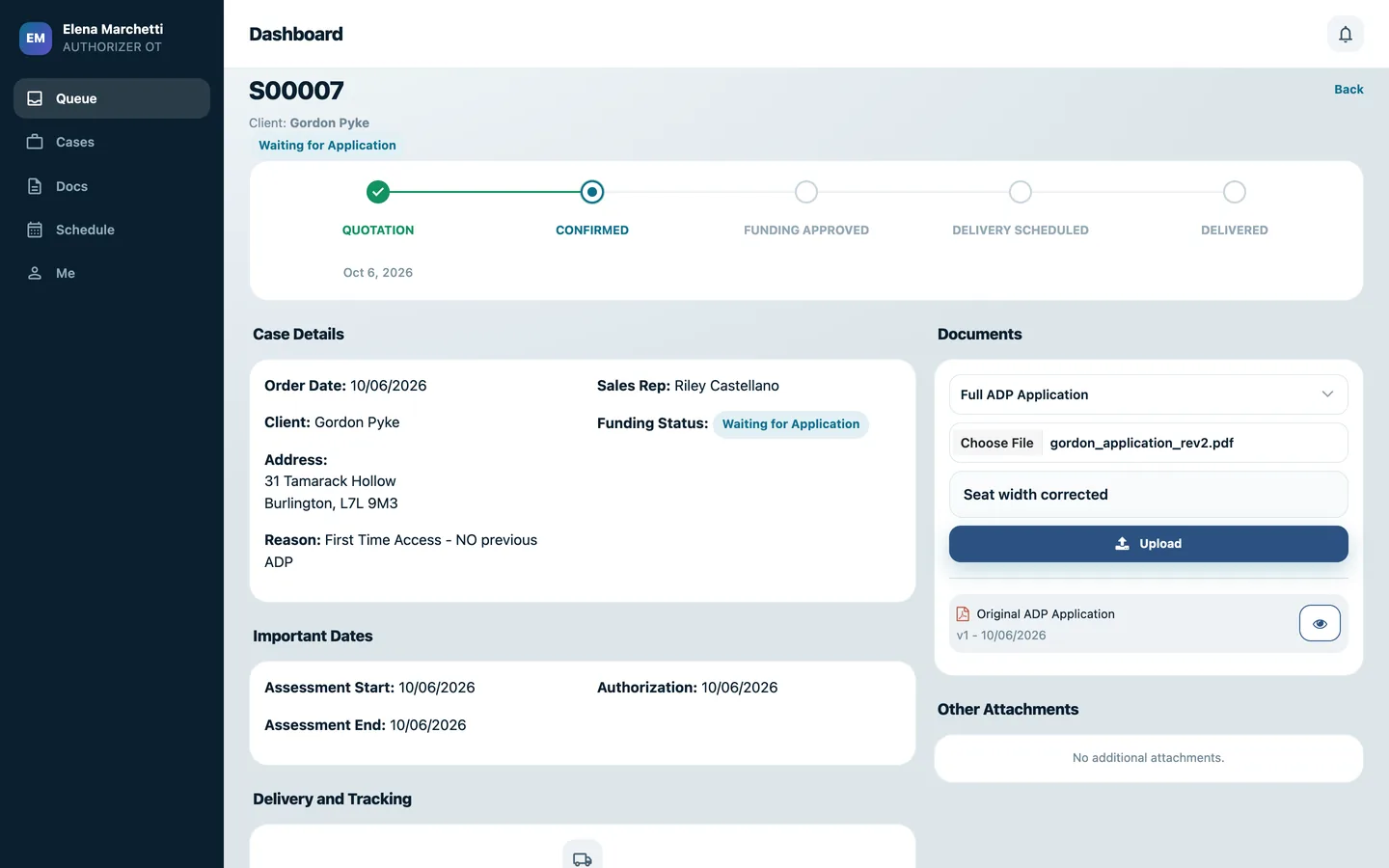Click the completed Quotation step checkmark
The height and width of the screenshot is (868, 1389).
click(378, 192)
